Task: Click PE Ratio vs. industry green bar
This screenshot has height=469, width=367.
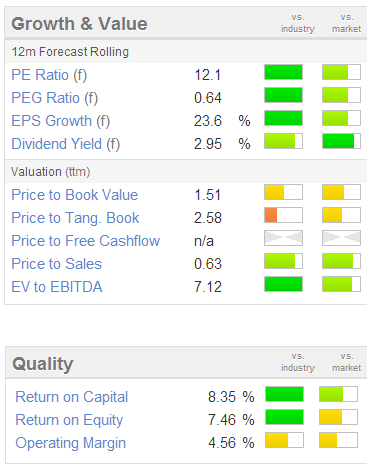Action: tap(283, 72)
